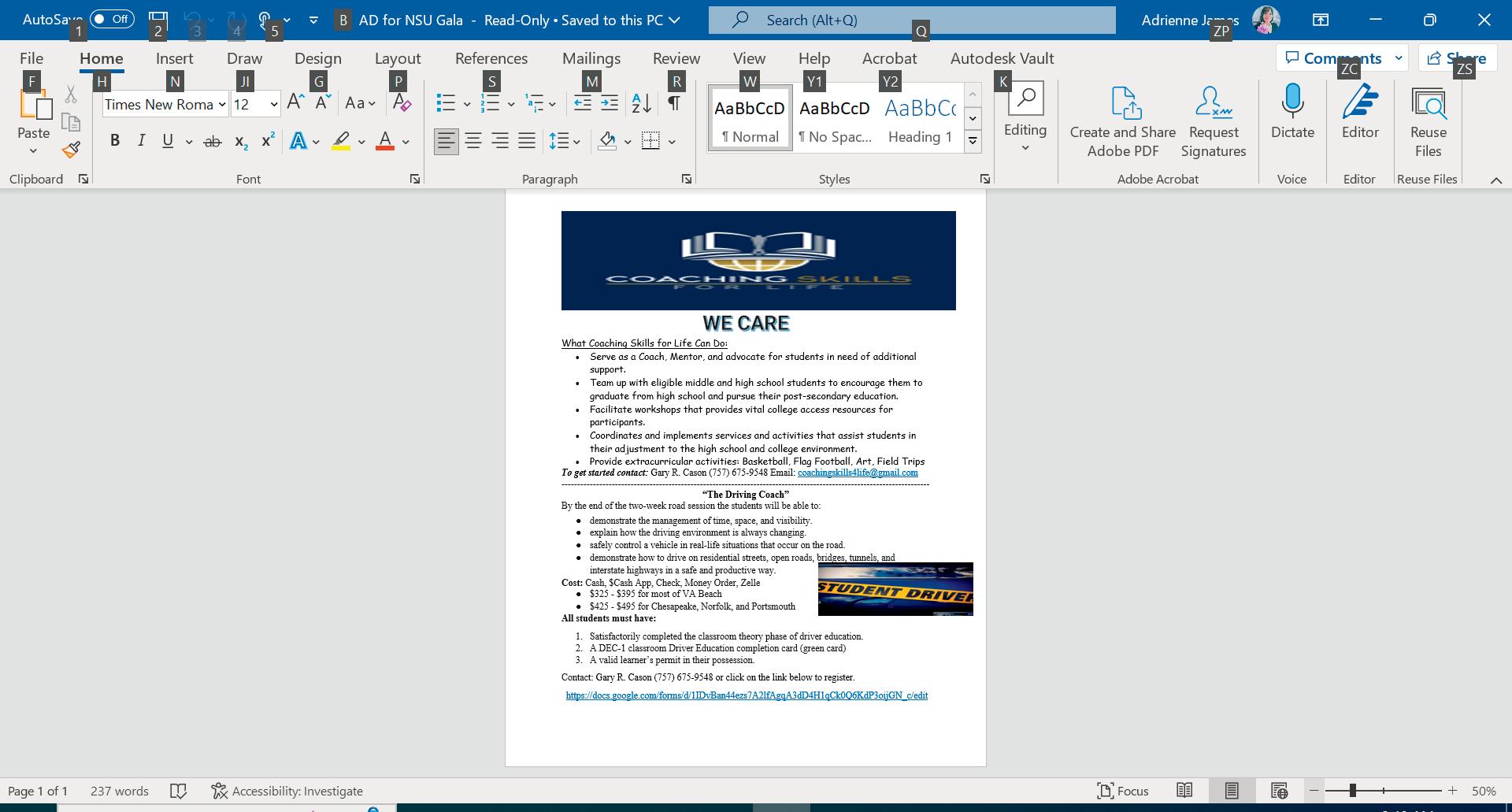This screenshot has height=812, width=1512.
Task: Click the spelling proofing icon in status bar
Action: pyautogui.click(x=179, y=791)
